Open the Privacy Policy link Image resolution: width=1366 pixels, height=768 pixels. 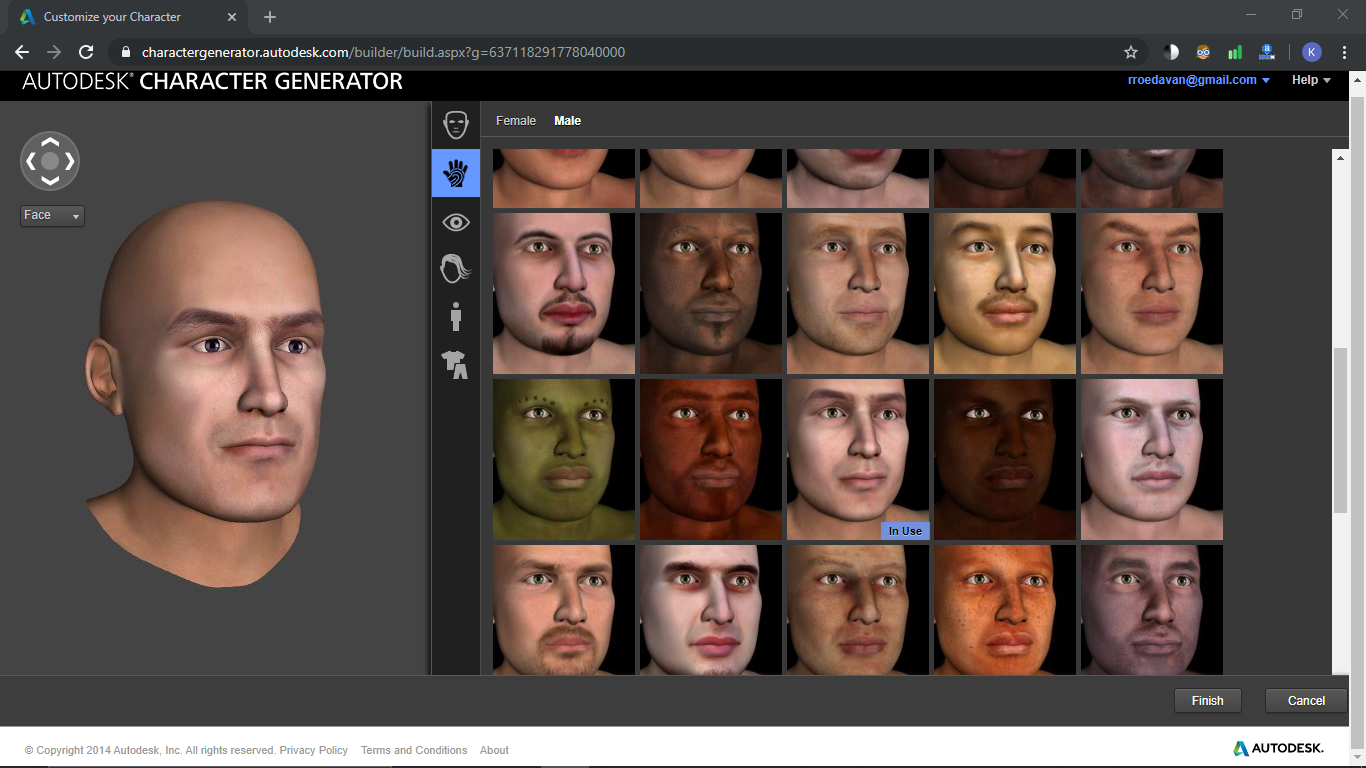[x=313, y=750]
